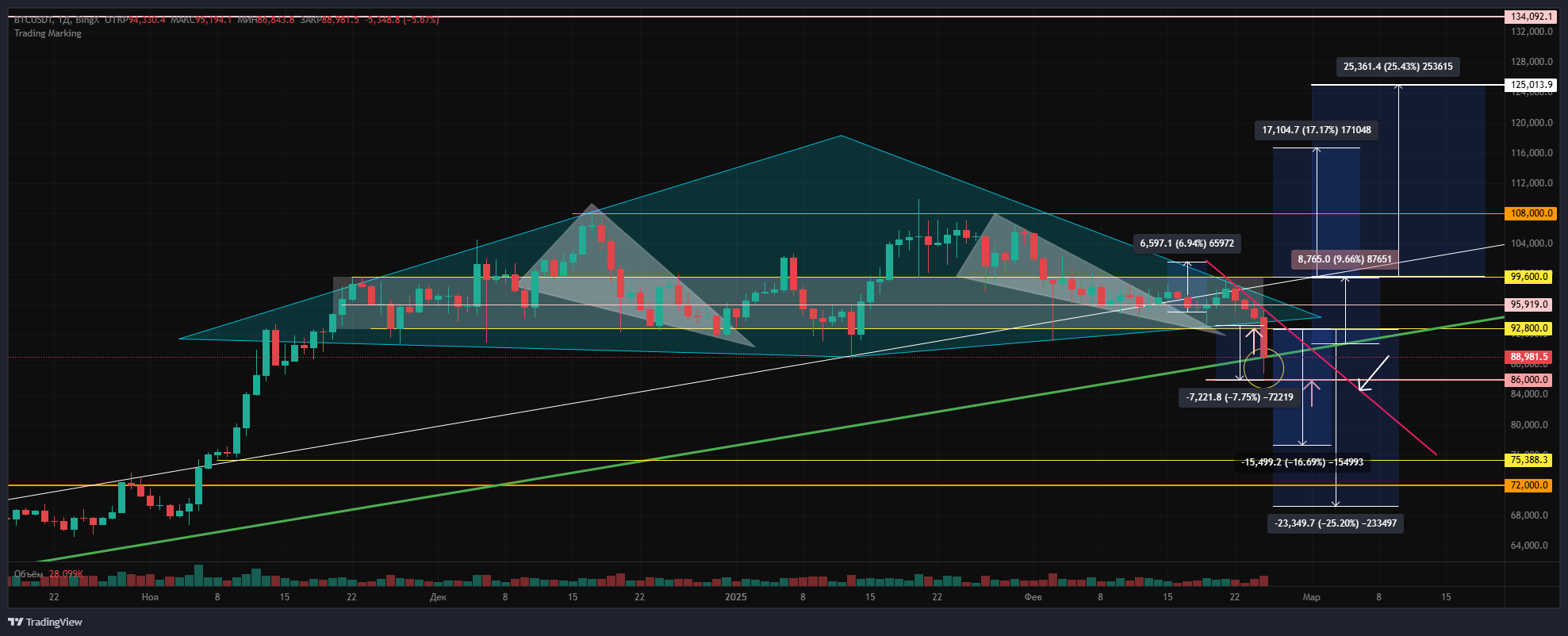Click the −23,349.7 (−25.20%) measurement label

1336,523
